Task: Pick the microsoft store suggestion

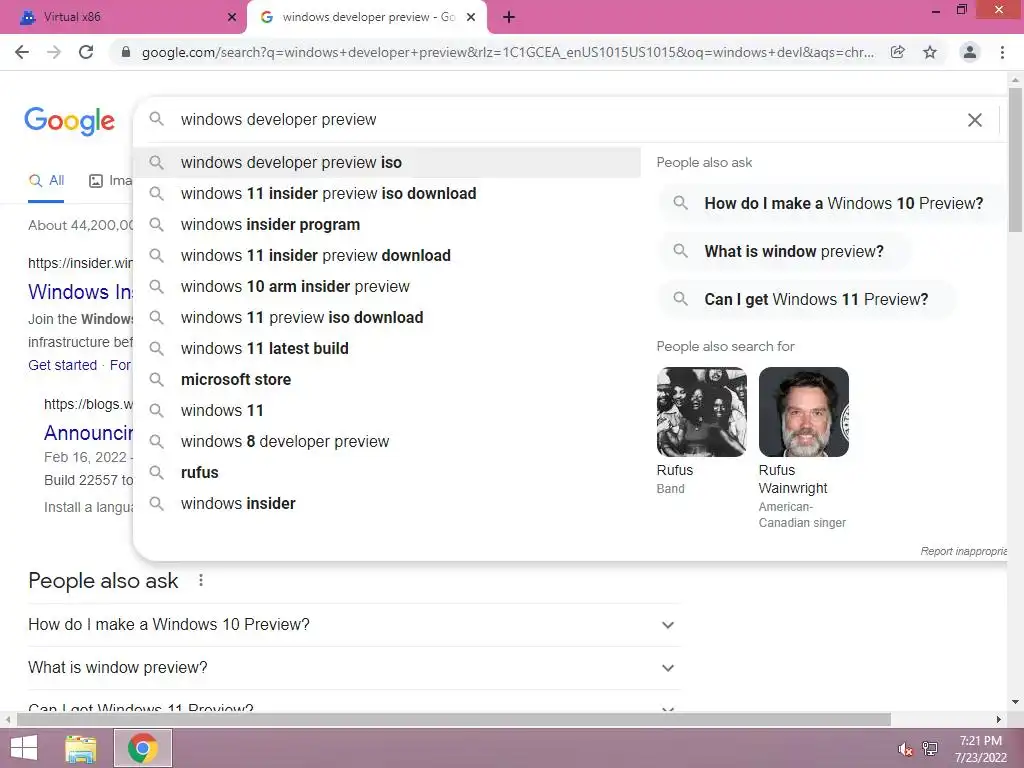Action: tap(387, 379)
